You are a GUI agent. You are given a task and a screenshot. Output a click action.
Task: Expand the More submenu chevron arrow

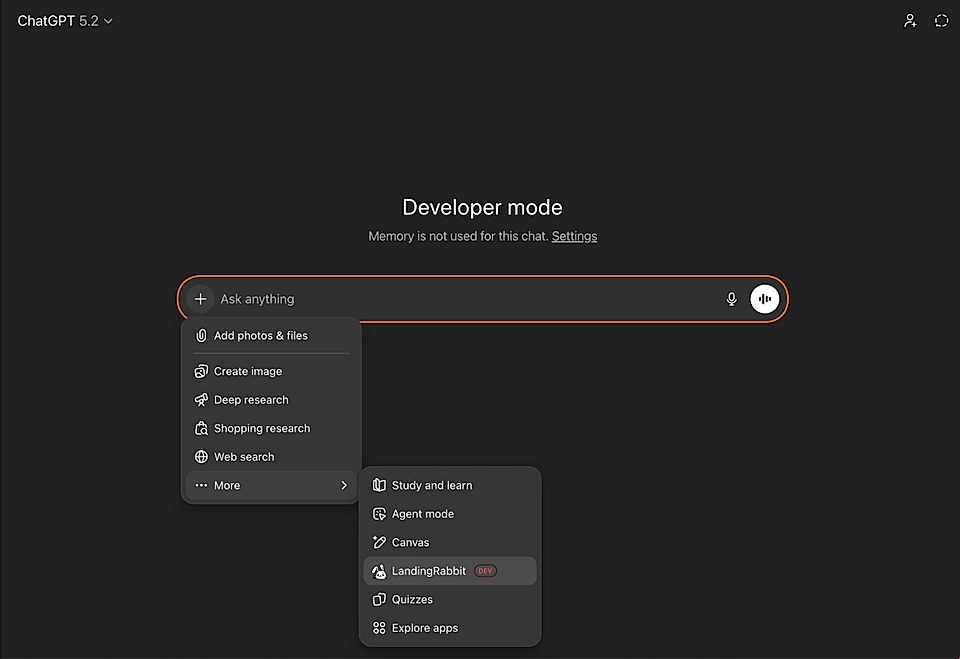[x=344, y=485]
